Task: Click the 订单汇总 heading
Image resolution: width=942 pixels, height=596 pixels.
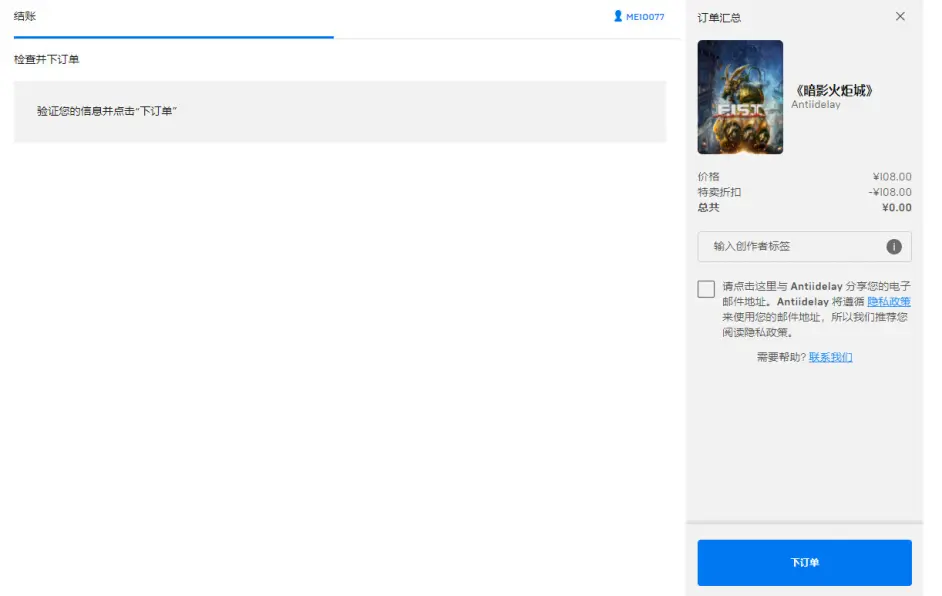Action: (719, 17)
